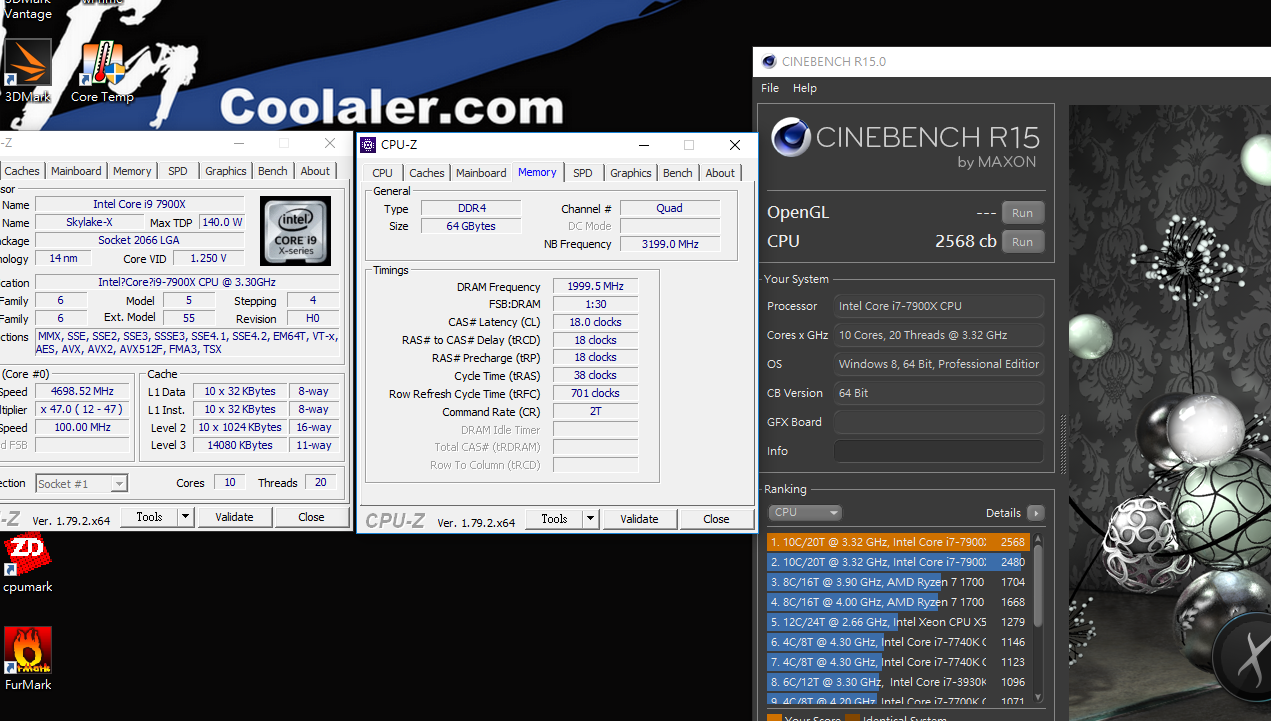This screenshot has height=721, width=1271.
Task: Click the Cinebench Processor field Intel Core i7-7900X CPU
Action: tap(939, 306)
